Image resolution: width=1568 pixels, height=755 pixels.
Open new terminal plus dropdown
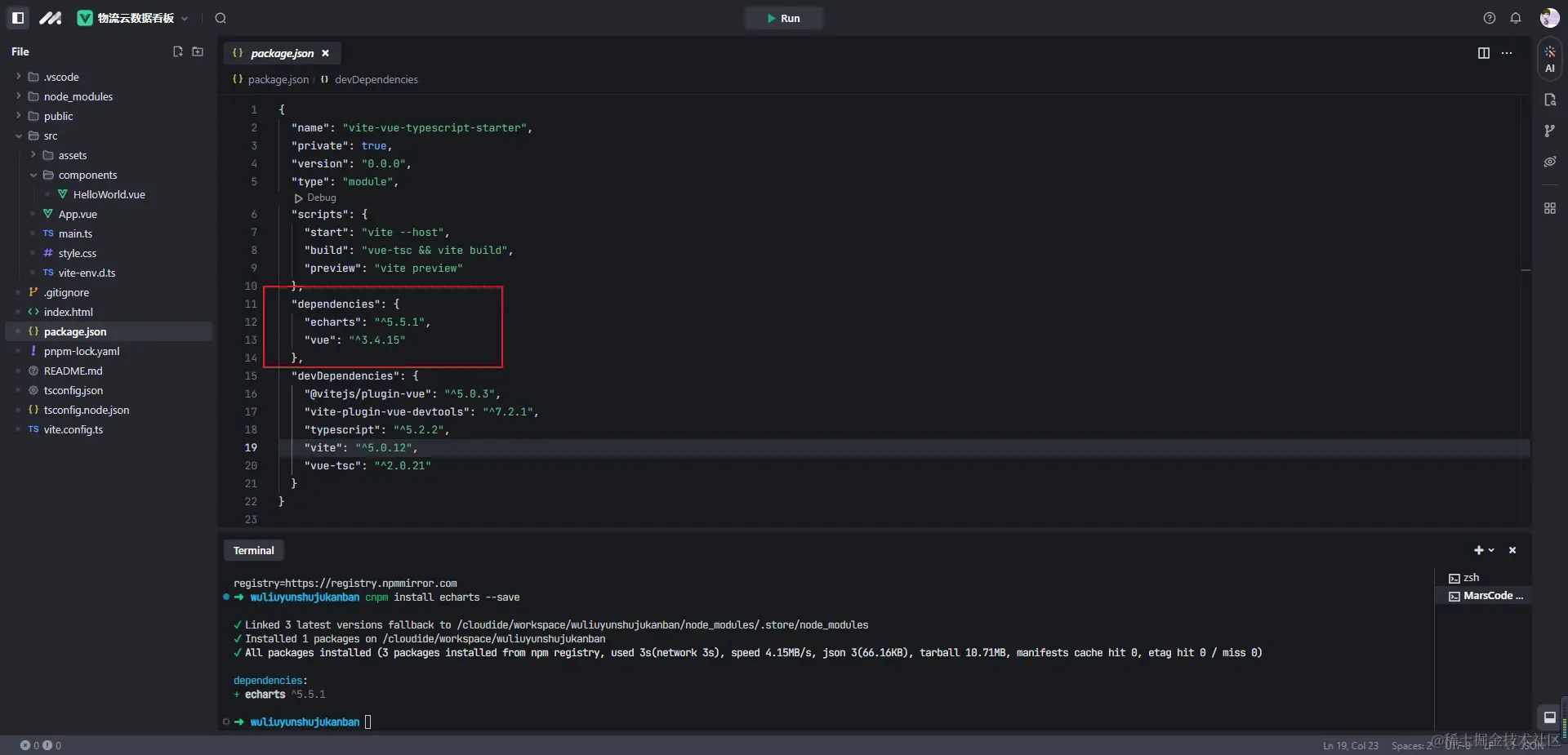tap(1484, 550)
